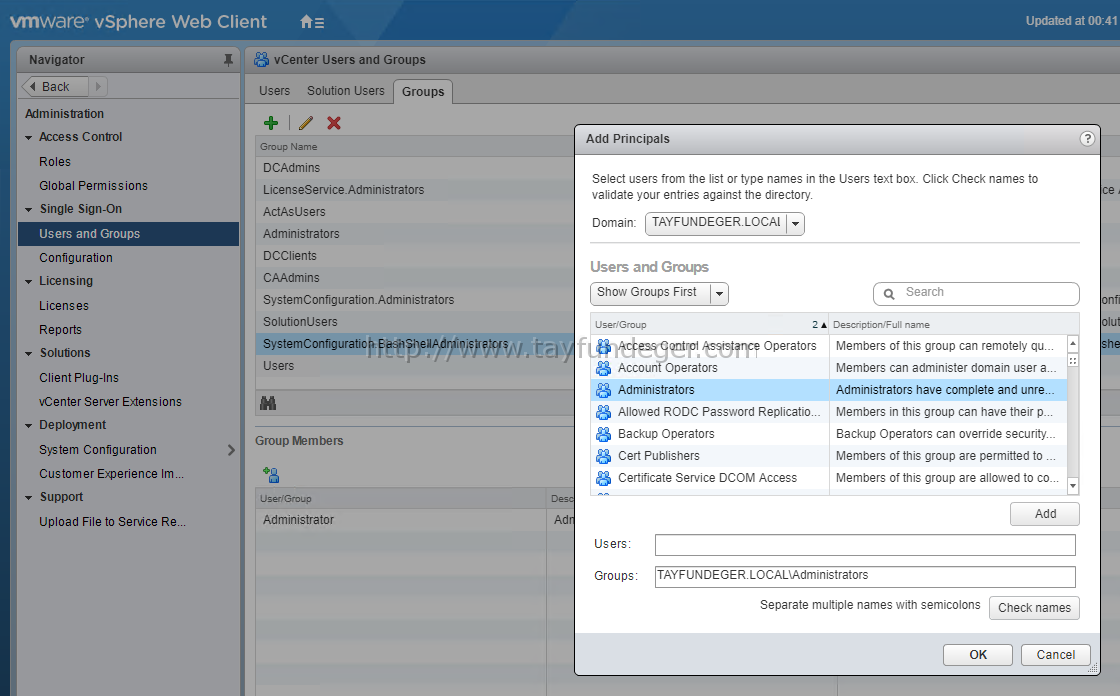Click the Backup Operators group icon
The image size is (1120, 696).
pyautogui.click(x=604, y=434)
